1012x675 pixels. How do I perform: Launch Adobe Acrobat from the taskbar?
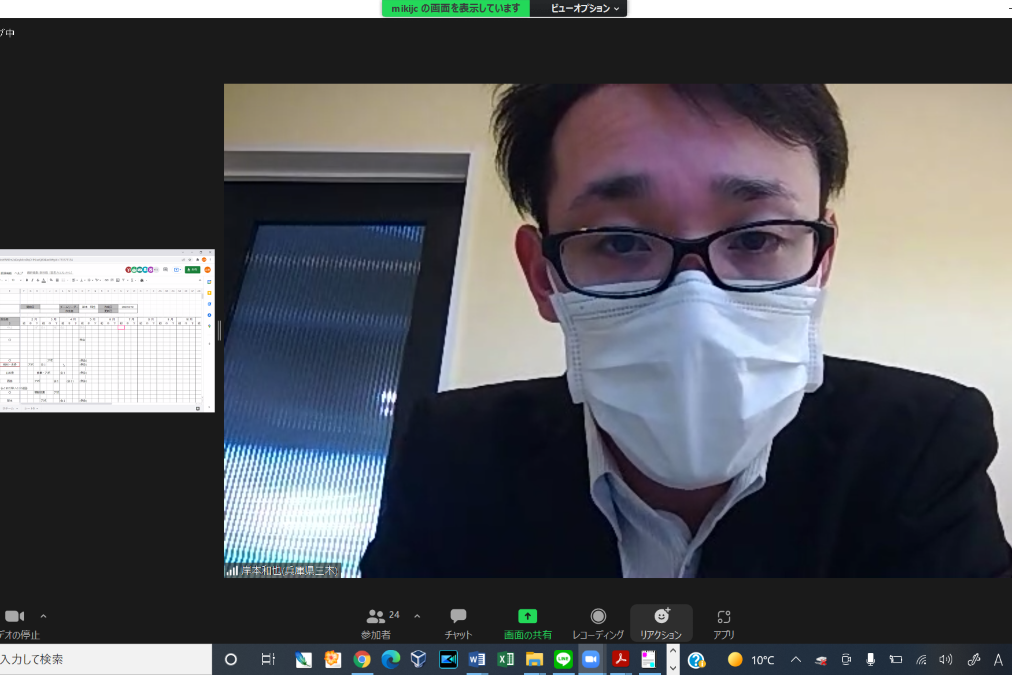[x=620, y=659]
